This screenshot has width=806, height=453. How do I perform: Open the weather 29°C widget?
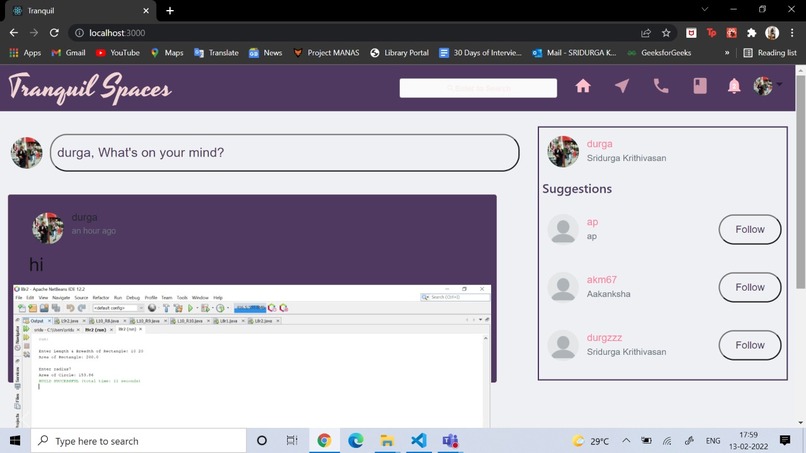click(x=591, y=441)
